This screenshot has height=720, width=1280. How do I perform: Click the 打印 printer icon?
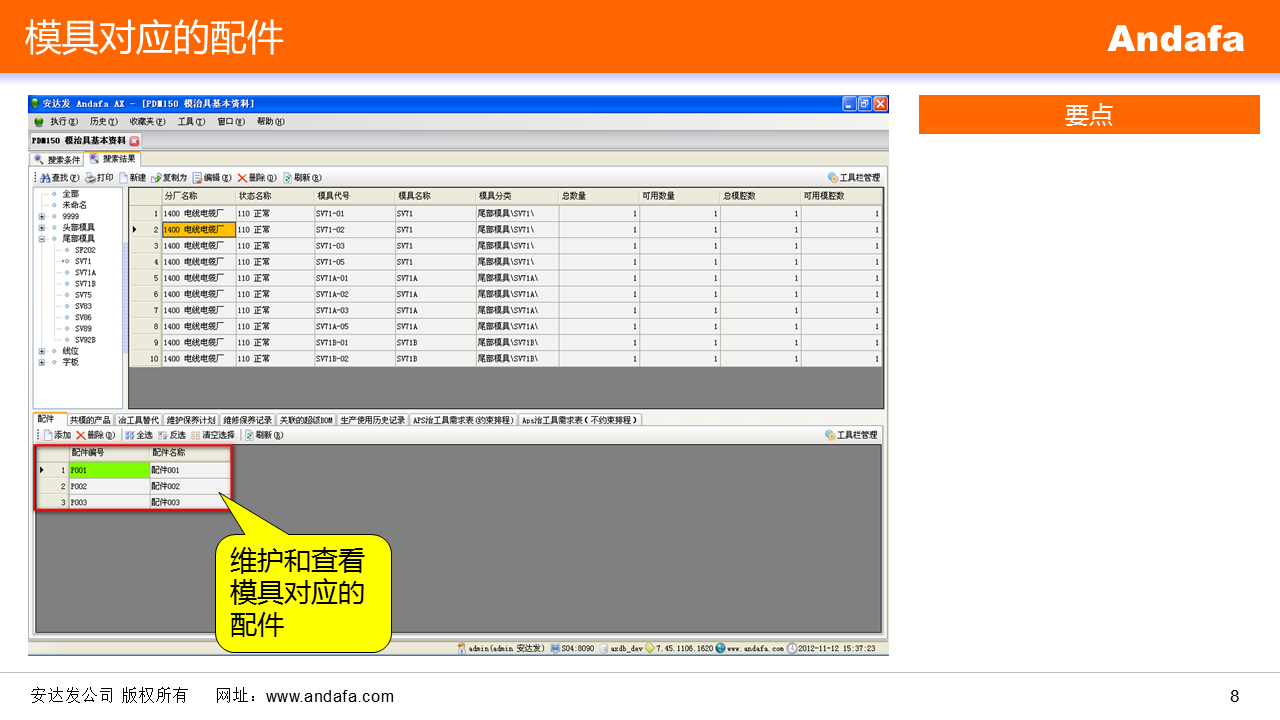[90, 178]
